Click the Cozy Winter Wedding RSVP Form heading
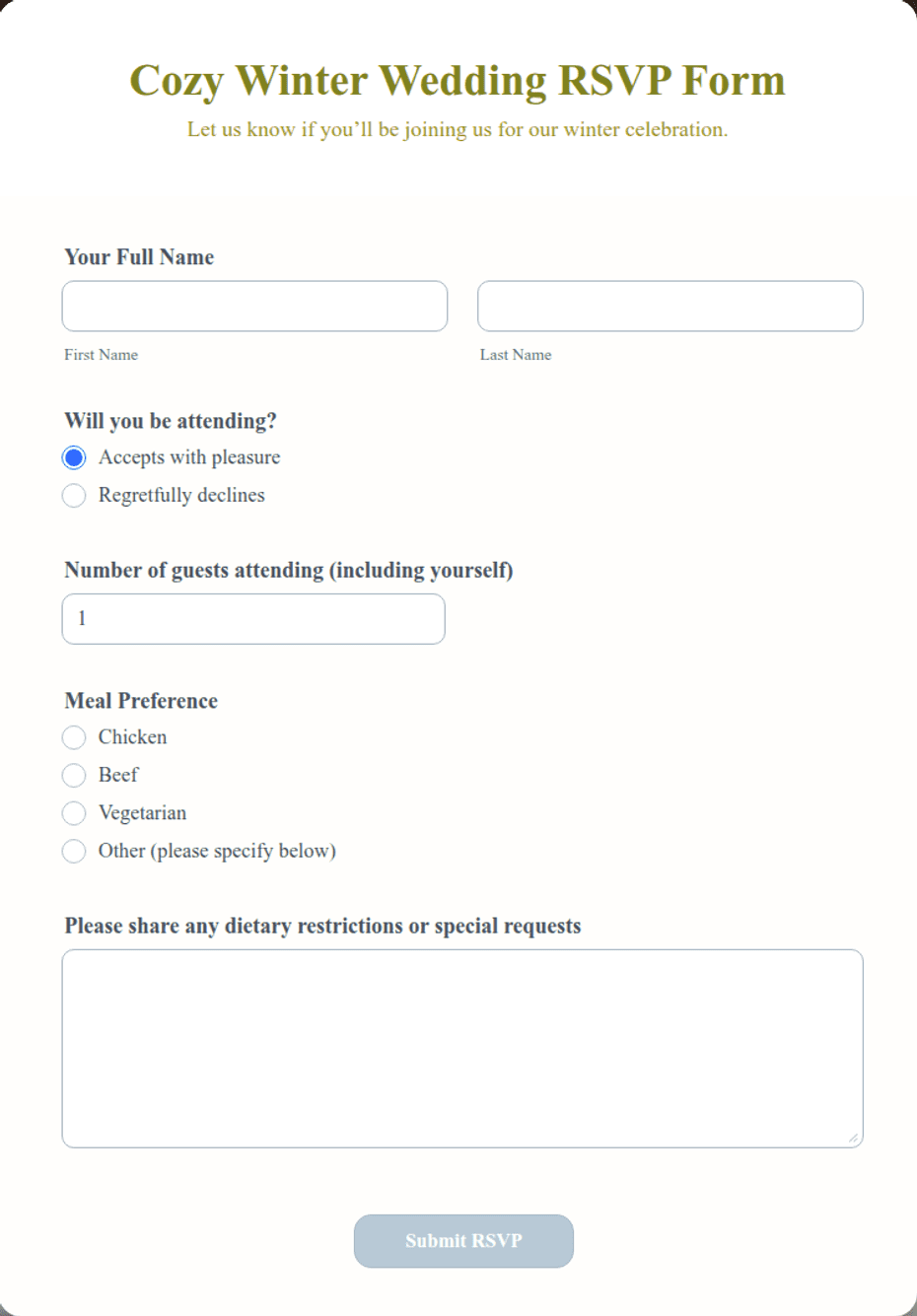Viewport: 917px width, 1316px height. pyautogui.click(x=458, y=81)
